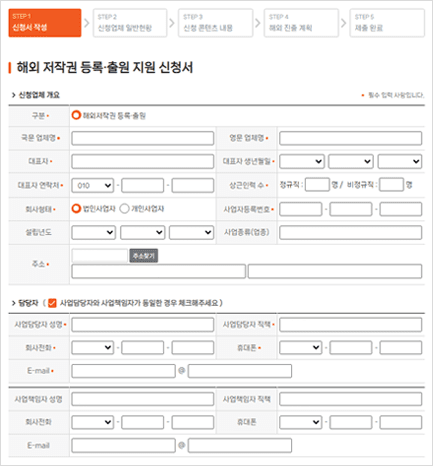Screen dimensions: 433x466
Task: Click the 담당자 section heading
Action: point(28,303)
